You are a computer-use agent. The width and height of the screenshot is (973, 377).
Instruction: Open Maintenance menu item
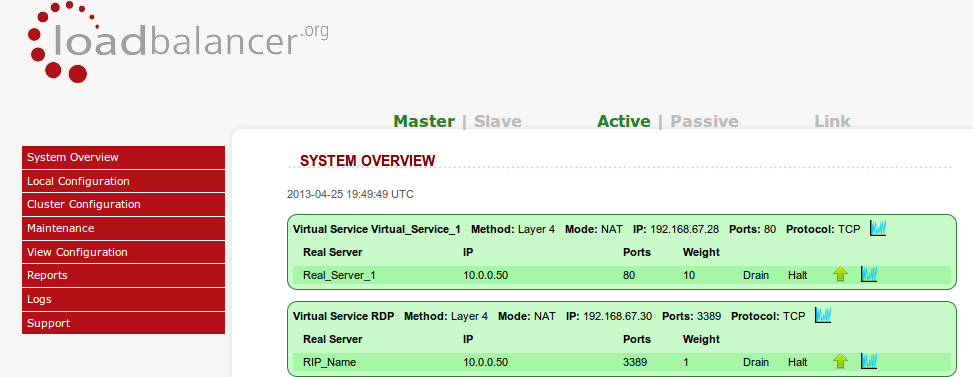[123, 228]
